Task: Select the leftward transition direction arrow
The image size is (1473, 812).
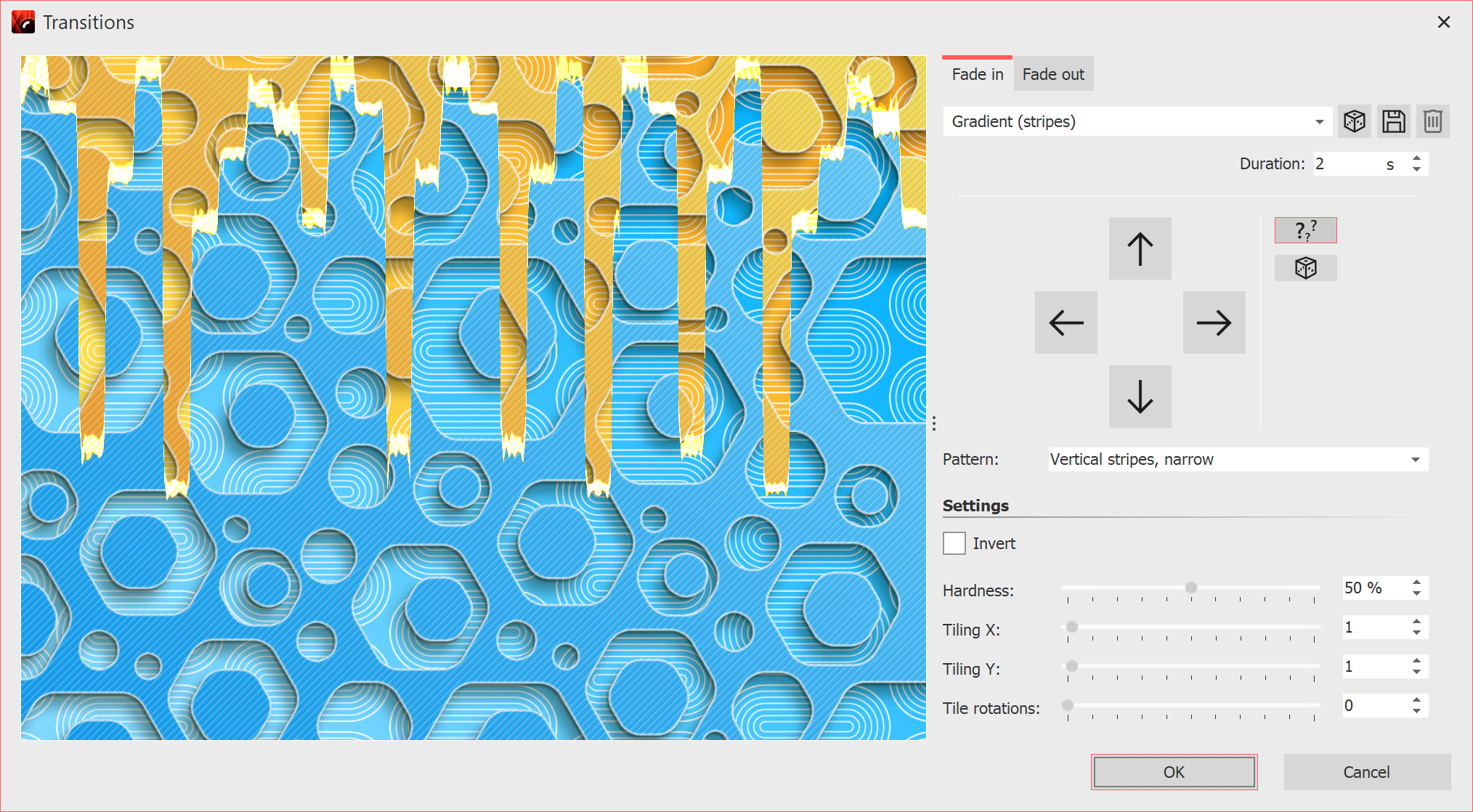Action: [1066, 322]
